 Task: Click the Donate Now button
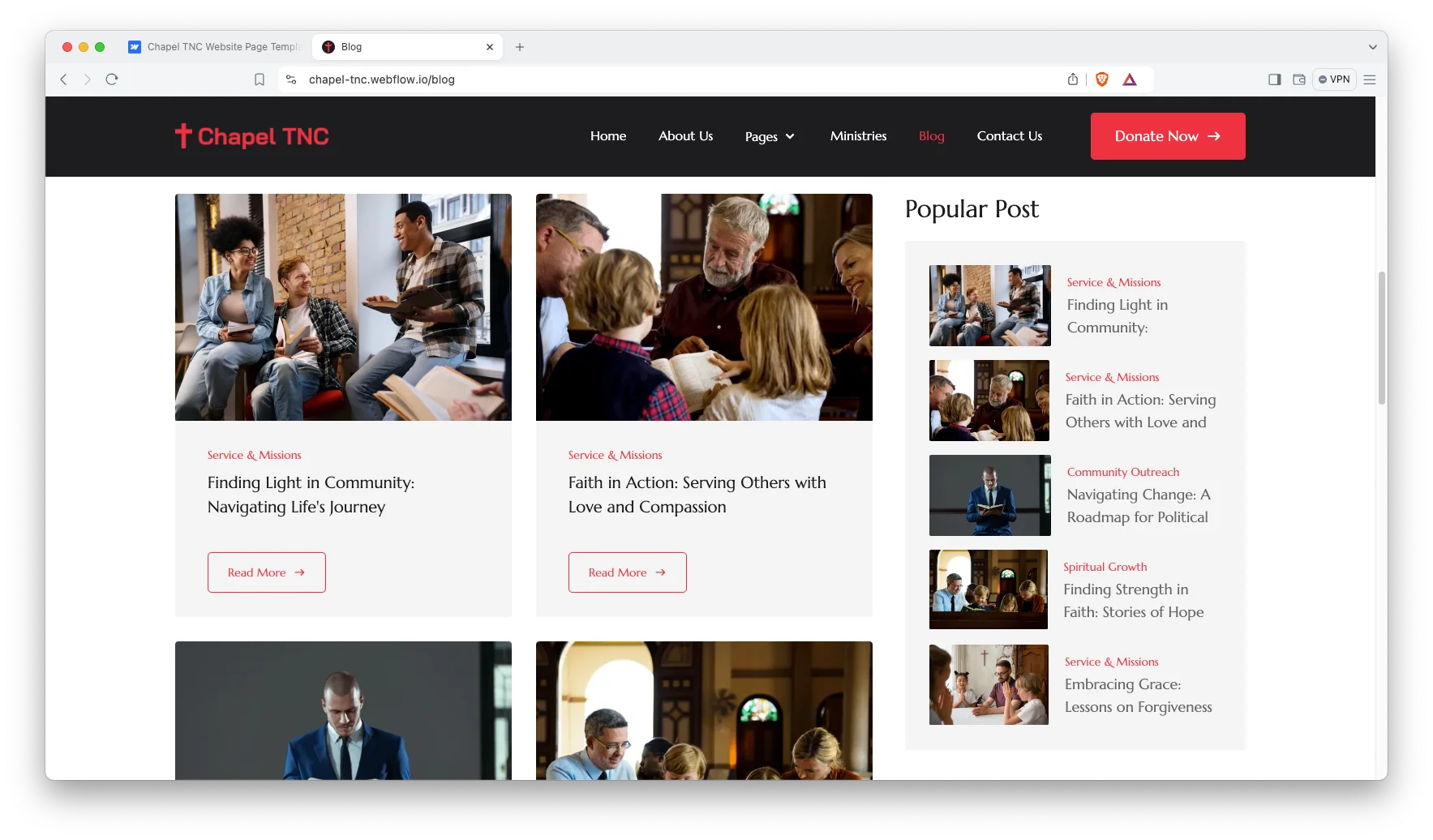[x=1168, y=136]
